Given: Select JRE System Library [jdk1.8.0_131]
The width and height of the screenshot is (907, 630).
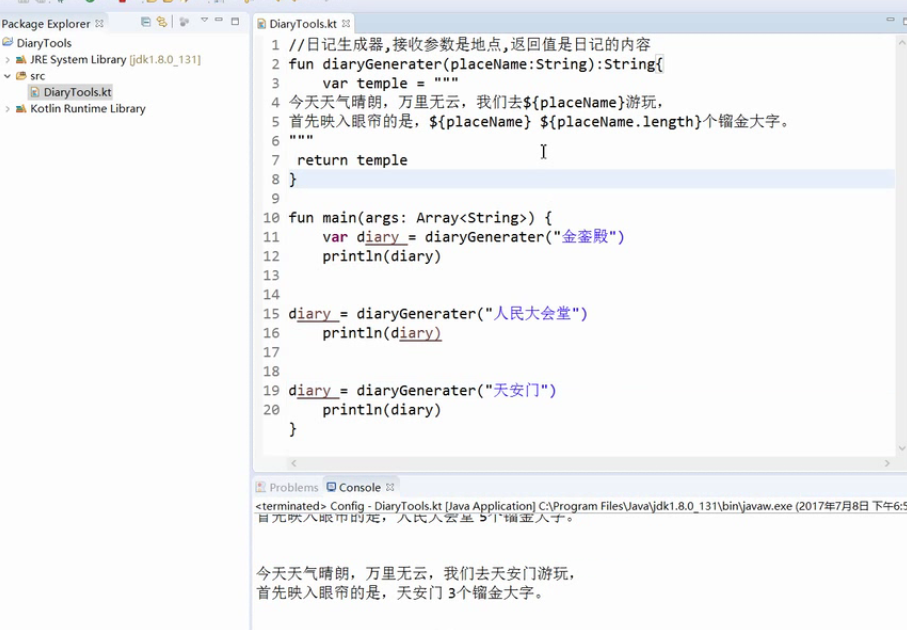Looking at the screenshot, I should [115, 60].
